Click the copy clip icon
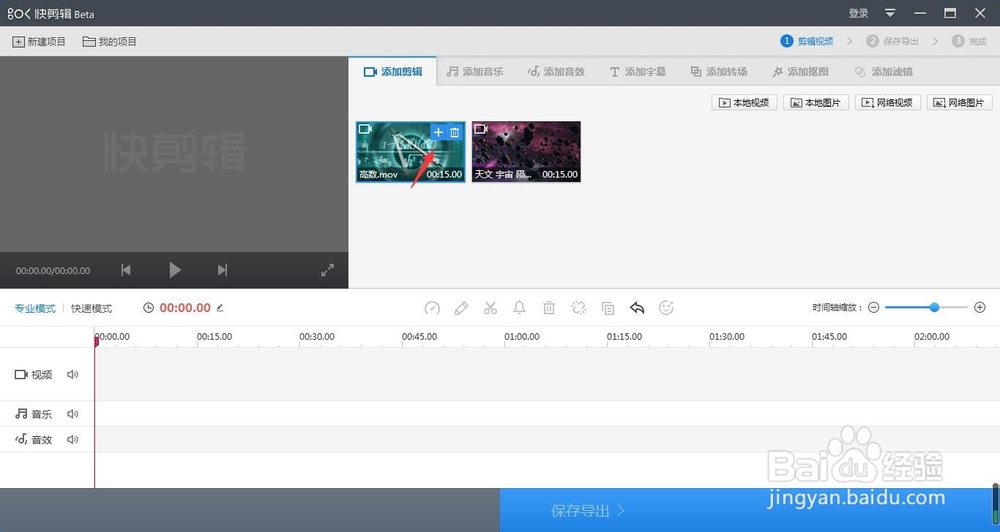1000x532 pixels. tap(608, 308)
